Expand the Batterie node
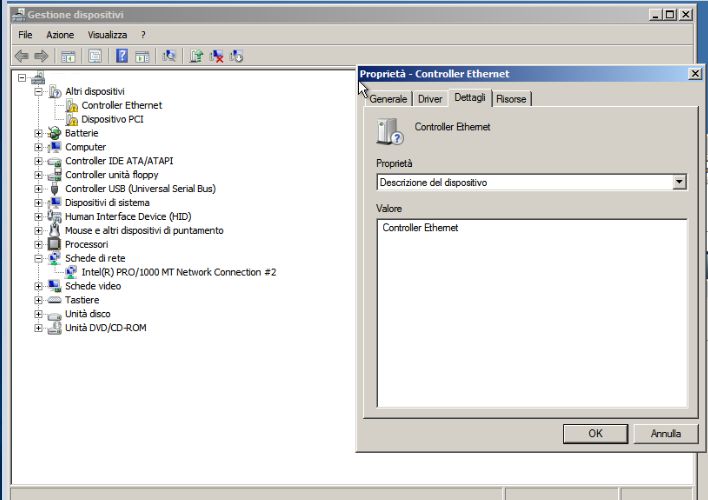 pos(39,133)
